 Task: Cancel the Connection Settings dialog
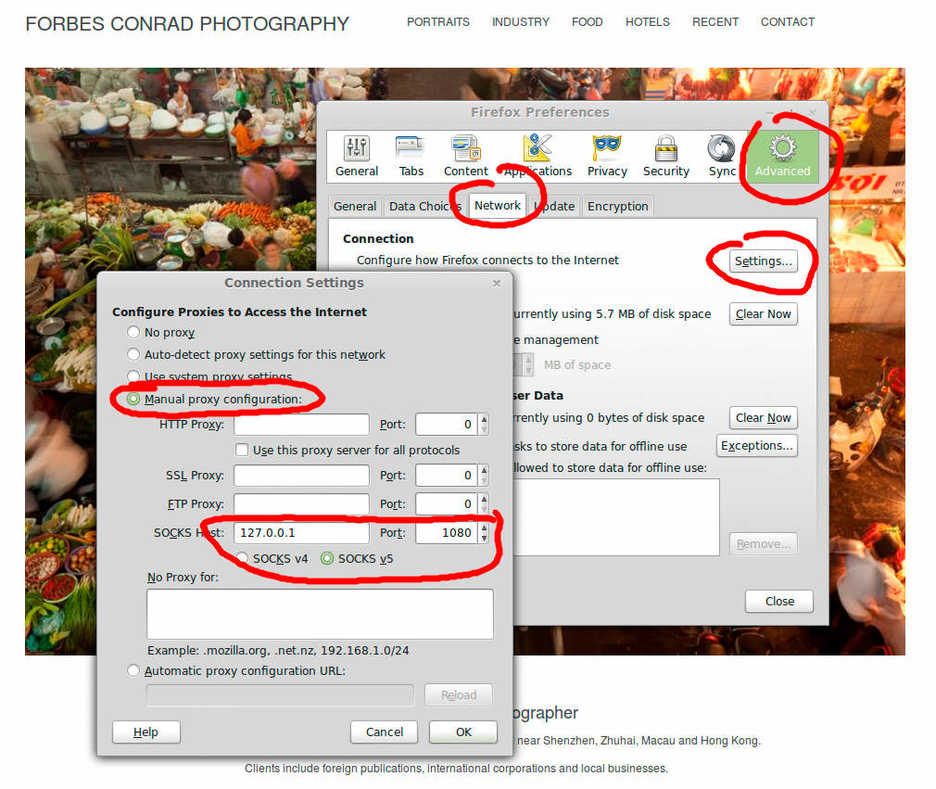(384, 732)
